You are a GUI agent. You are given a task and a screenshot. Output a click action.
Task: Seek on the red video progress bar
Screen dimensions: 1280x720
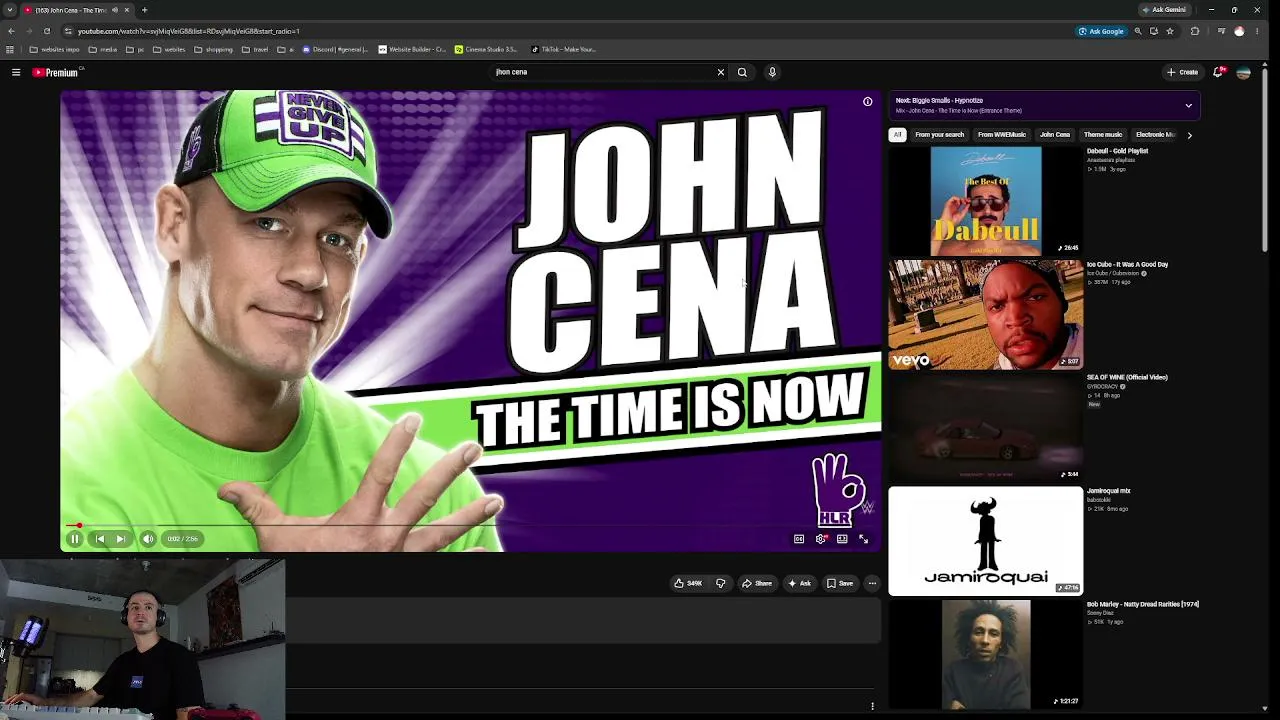tap(470, 525)
